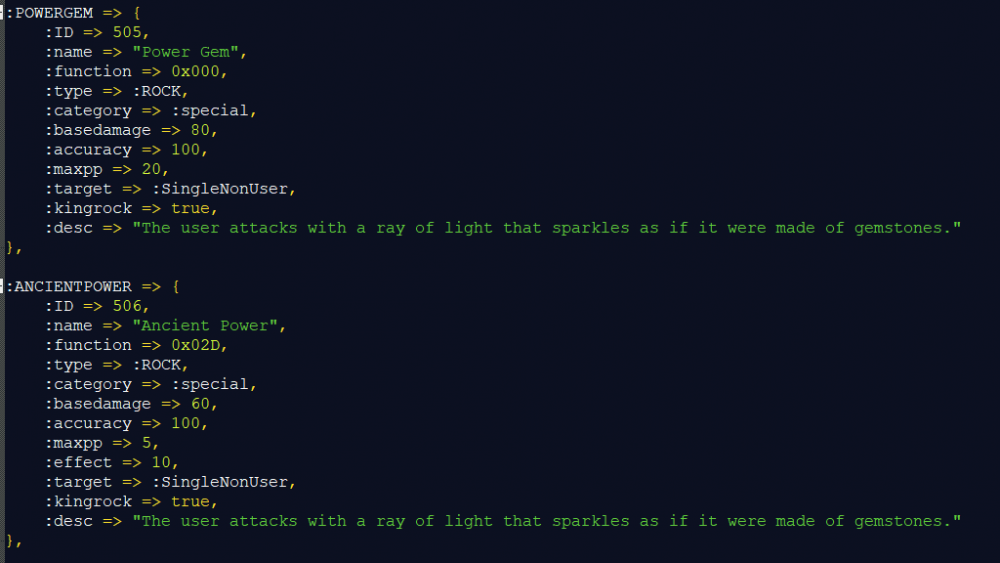Click the ID value 506
The height and width of the screenshot is (563, 1000).
point(127,306)
